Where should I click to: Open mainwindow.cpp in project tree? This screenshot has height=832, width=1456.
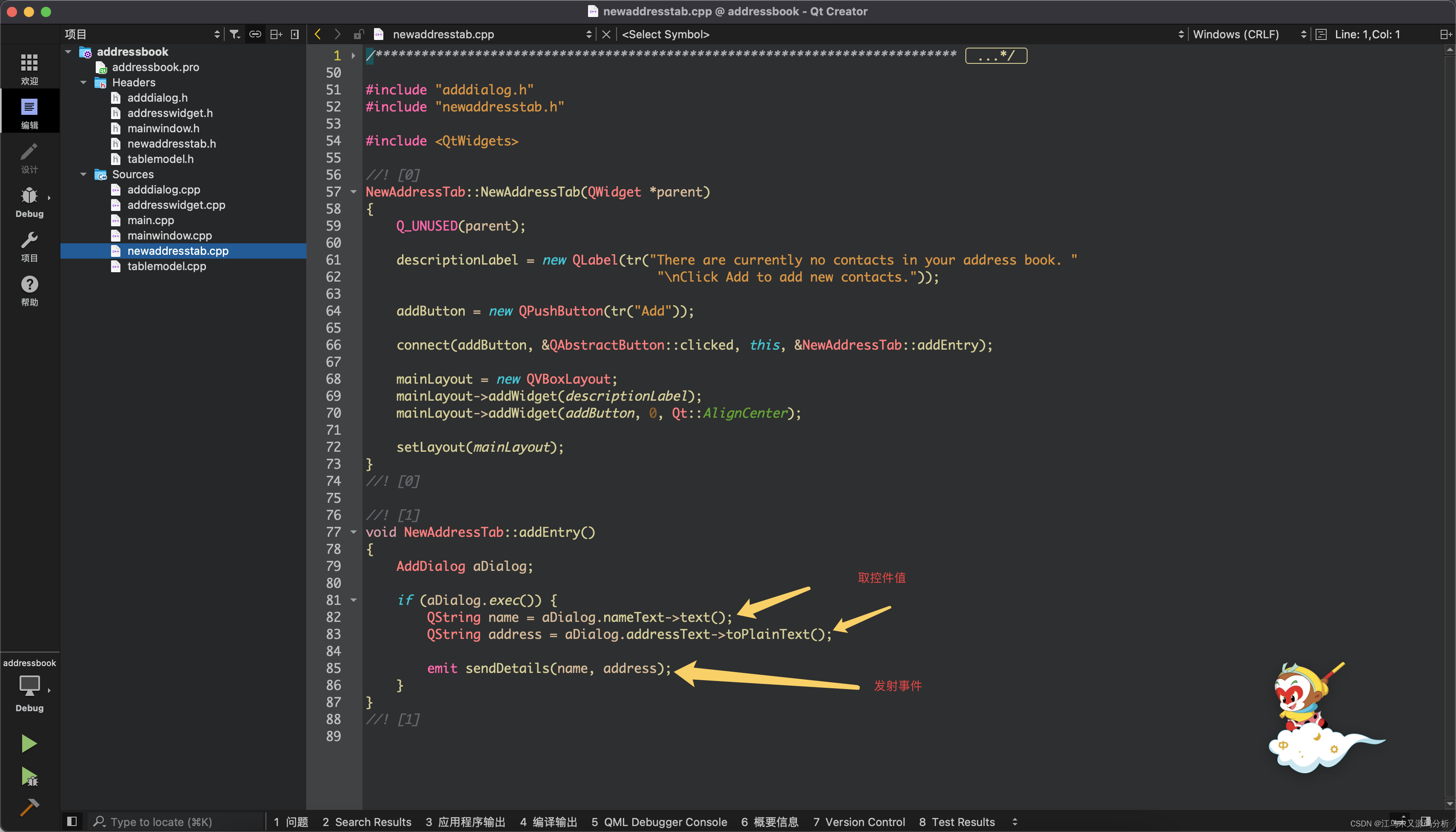point(169,235)
